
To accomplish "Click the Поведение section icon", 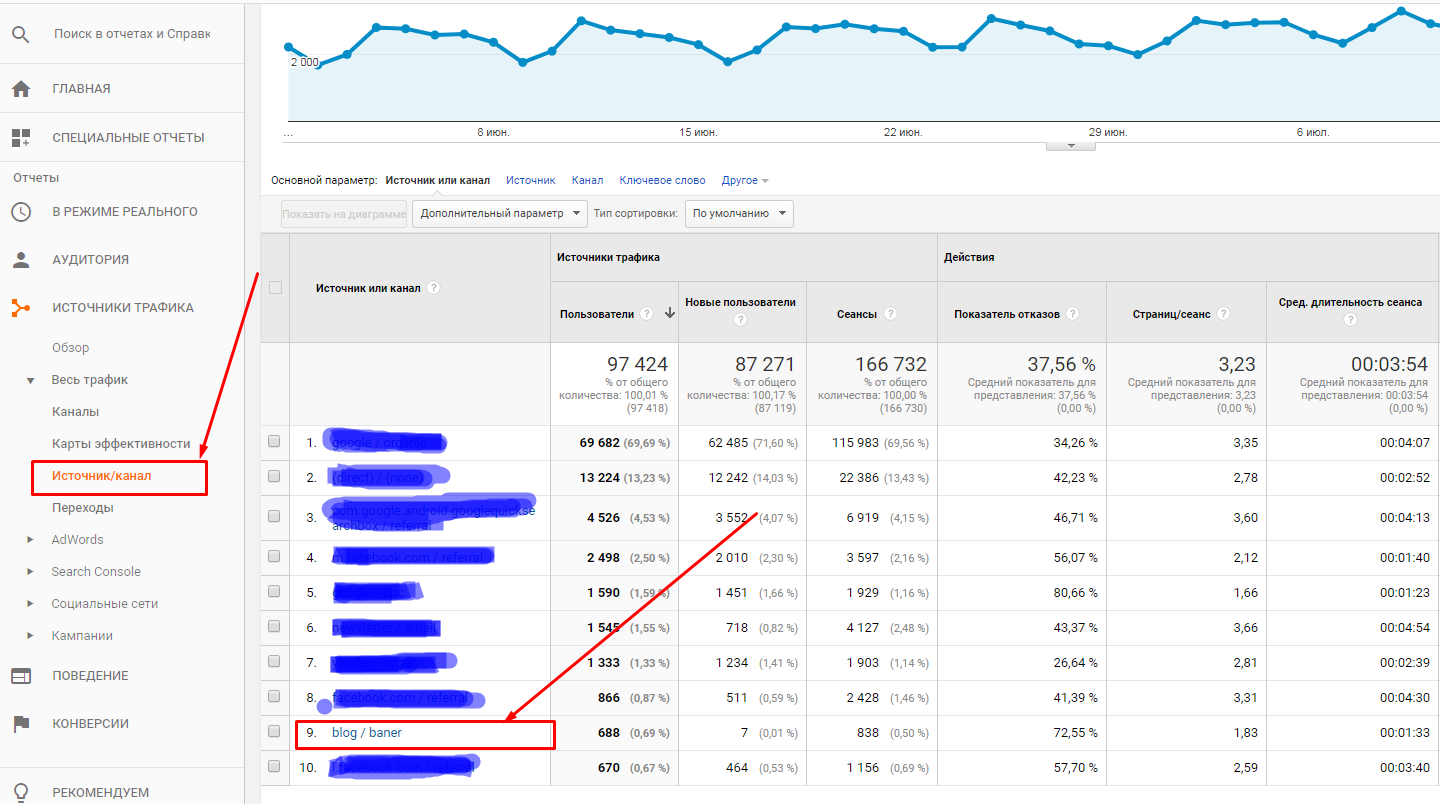I will click(x=21, y=676).
